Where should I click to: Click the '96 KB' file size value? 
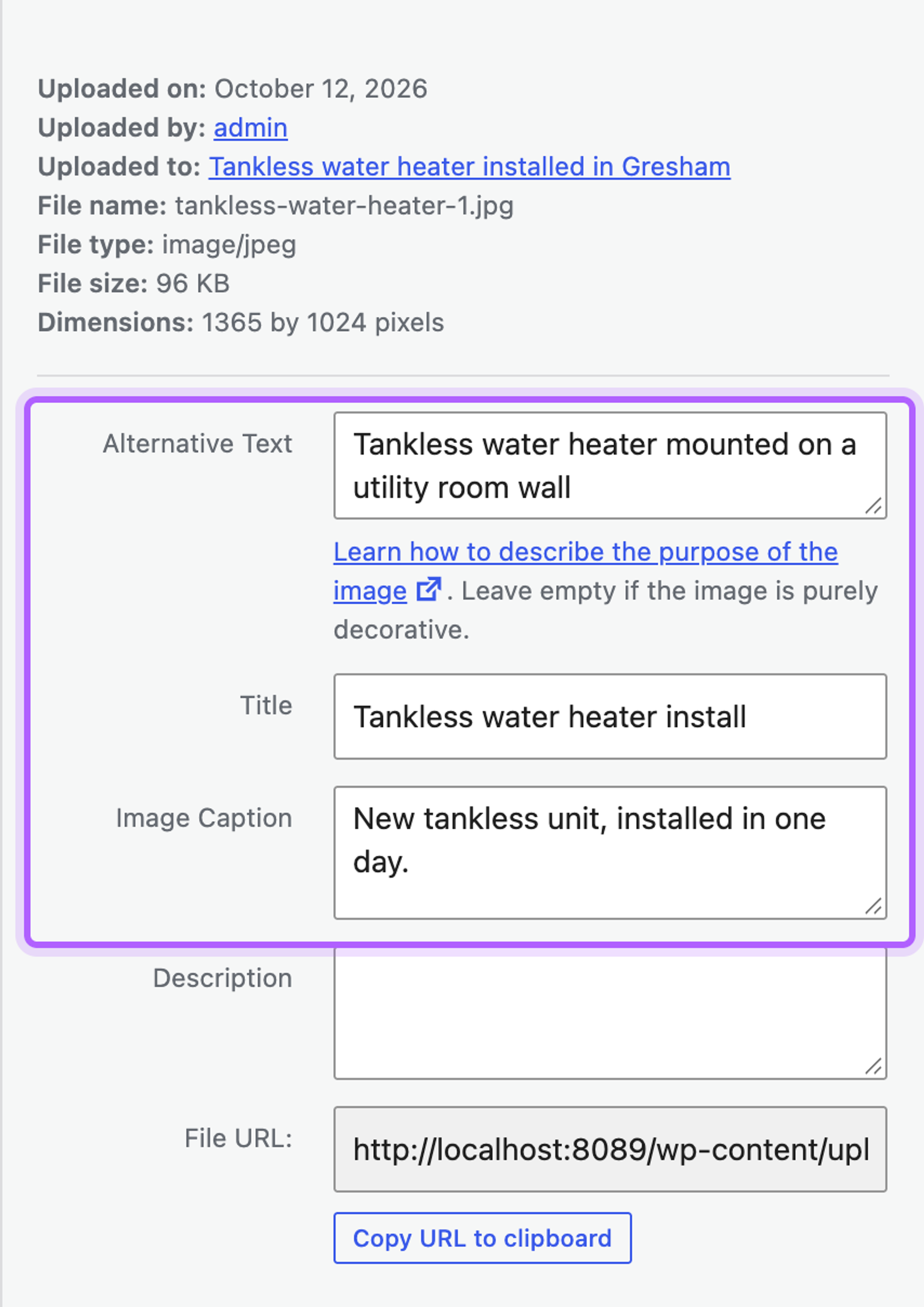[x=193, y=284]
